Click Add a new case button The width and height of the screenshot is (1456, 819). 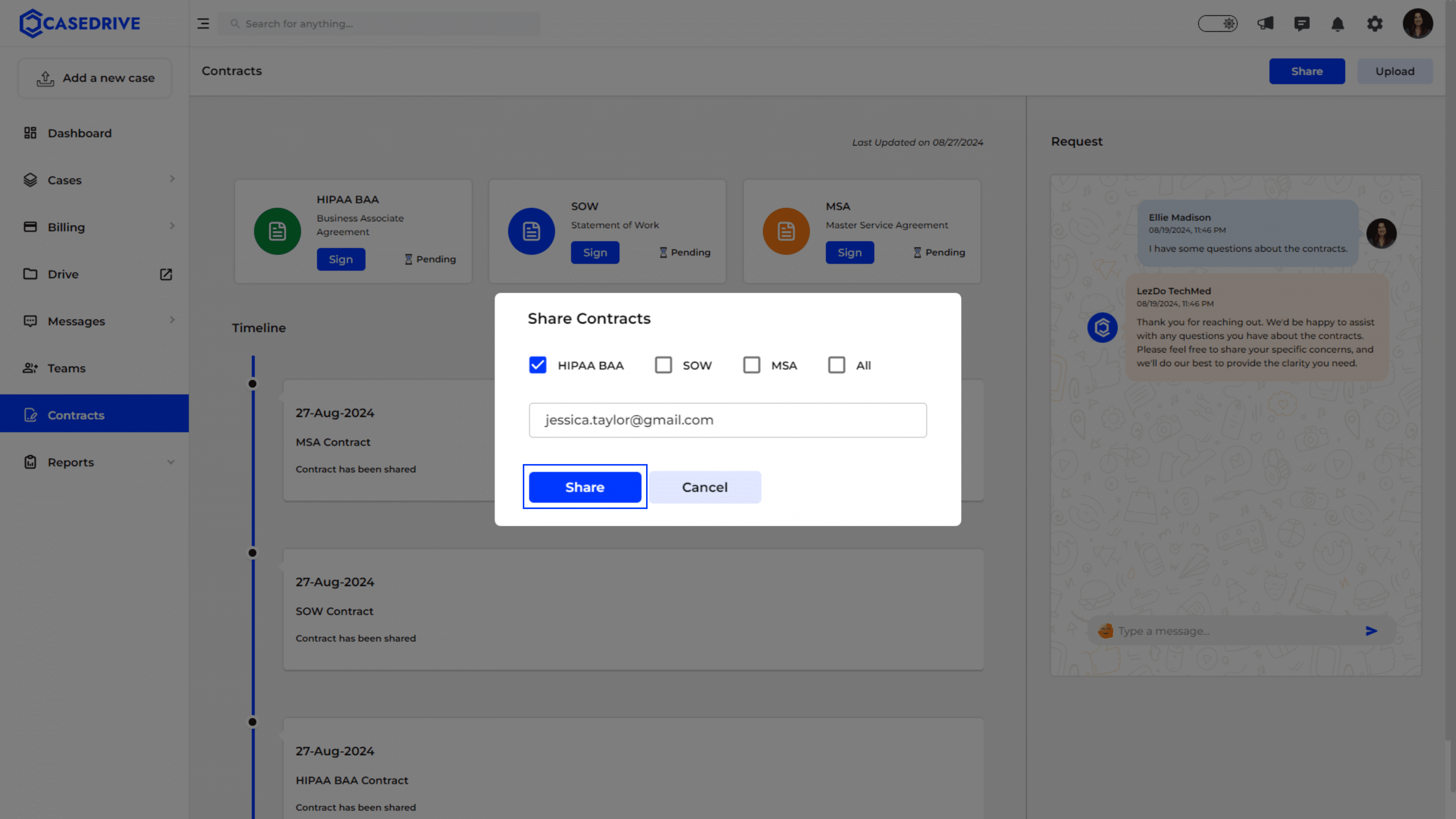(95, 78)
